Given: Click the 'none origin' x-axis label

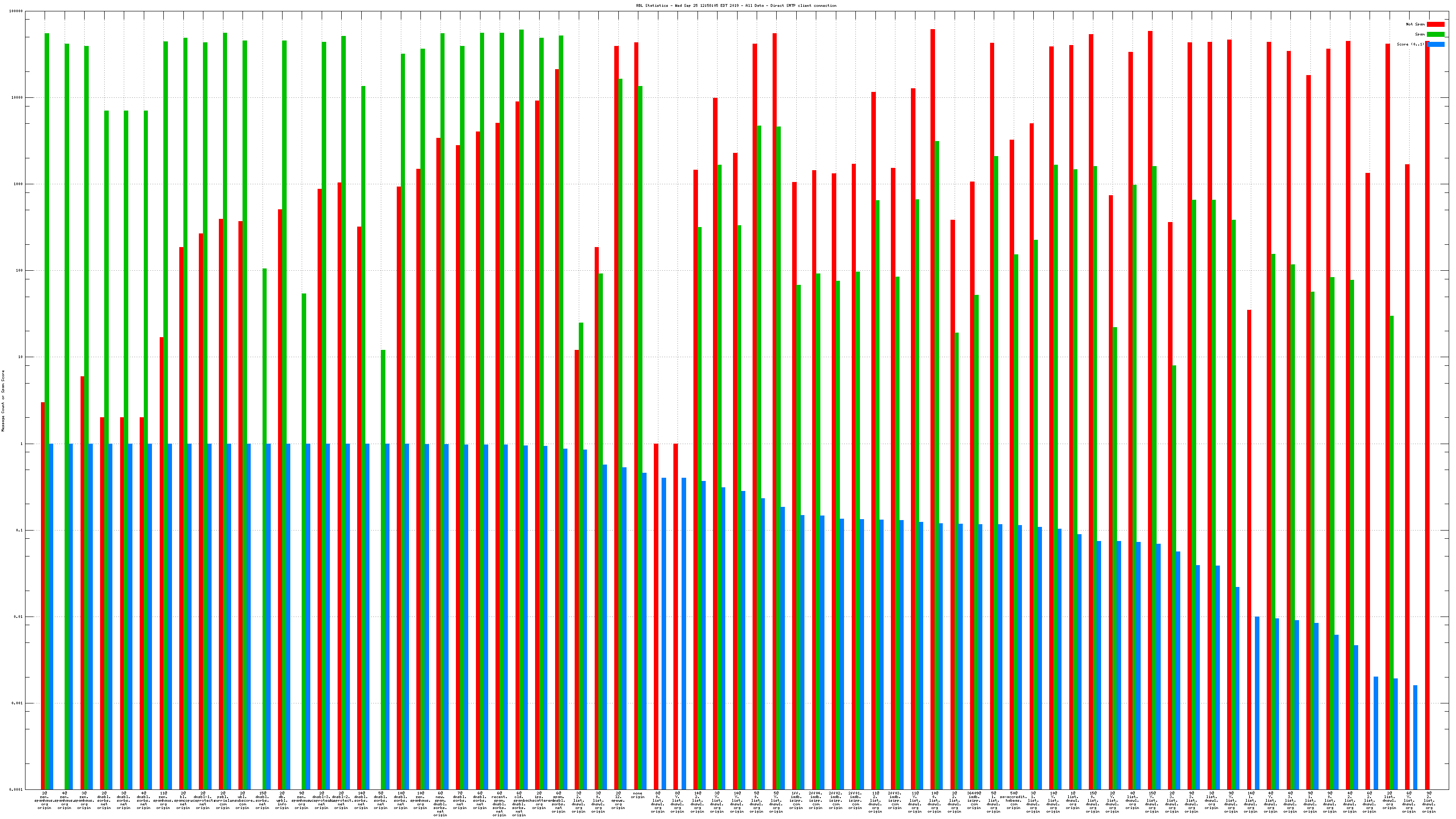Looking at the screenshot, I should [x=637, y=795].
